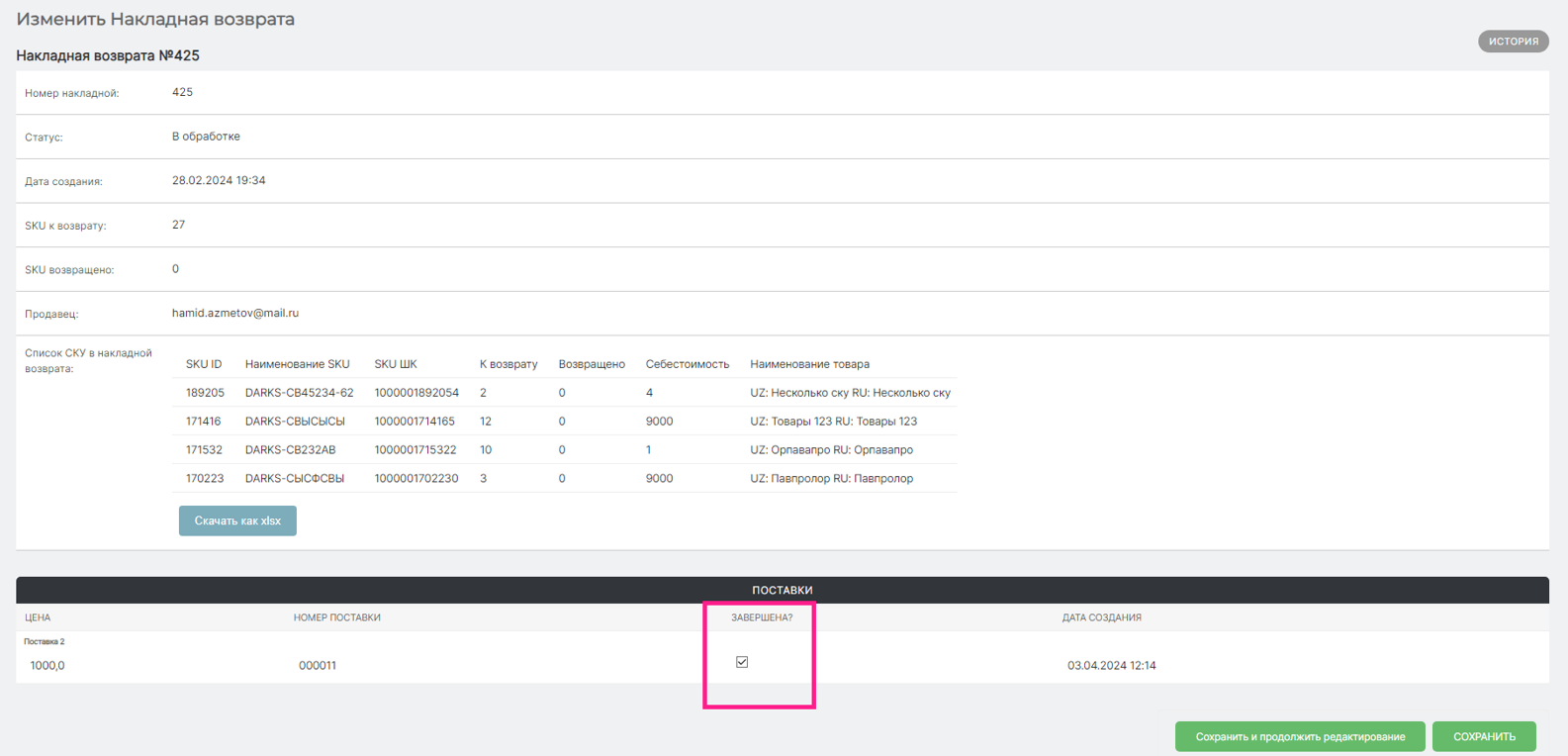Click seller email hamid.azmetov@mail.ru
Viewport: 1568px width, 756px height.
click(235, 314)
